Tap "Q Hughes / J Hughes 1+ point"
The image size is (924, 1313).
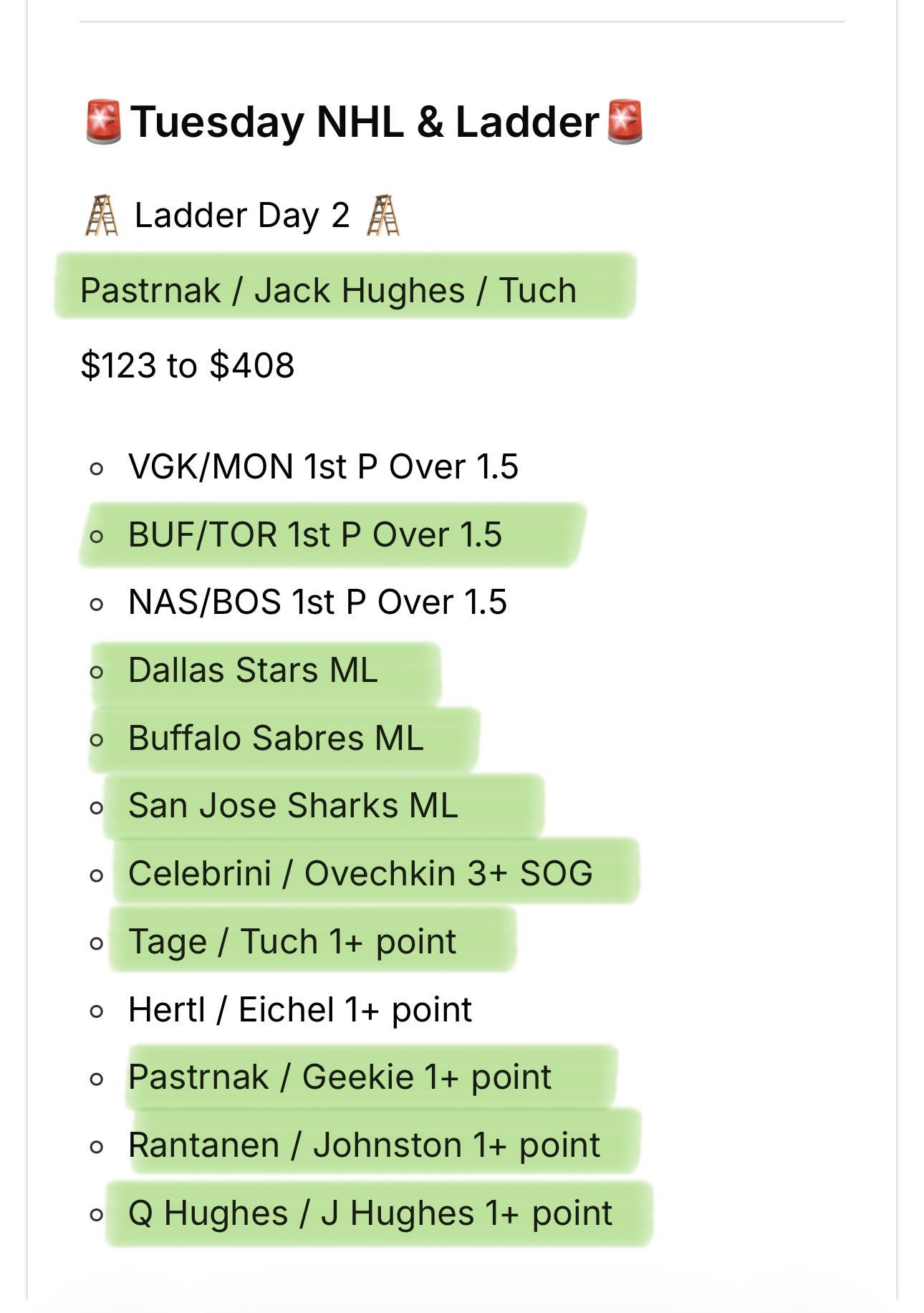(x=370, y=1213)
